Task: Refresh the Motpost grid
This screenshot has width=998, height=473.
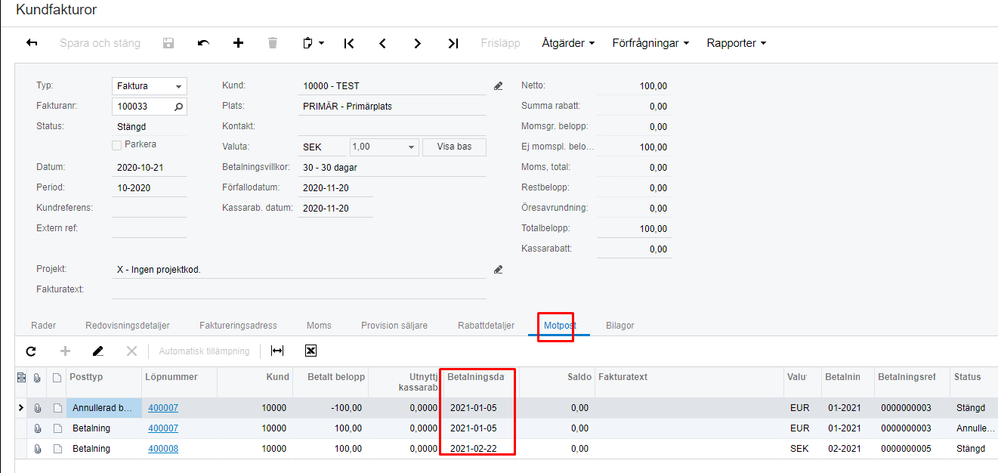Action: pyautogui.click(x=31, y=351)
